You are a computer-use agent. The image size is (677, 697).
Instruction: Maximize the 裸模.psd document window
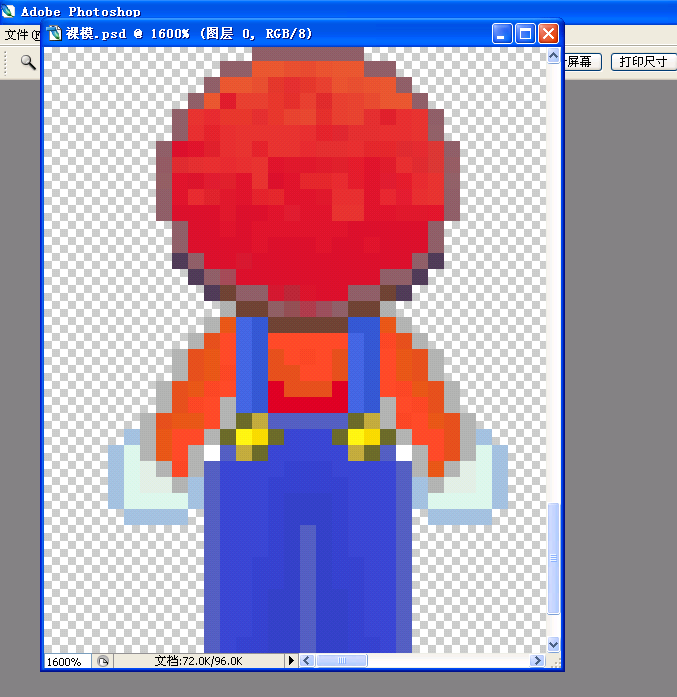(525, 33)
